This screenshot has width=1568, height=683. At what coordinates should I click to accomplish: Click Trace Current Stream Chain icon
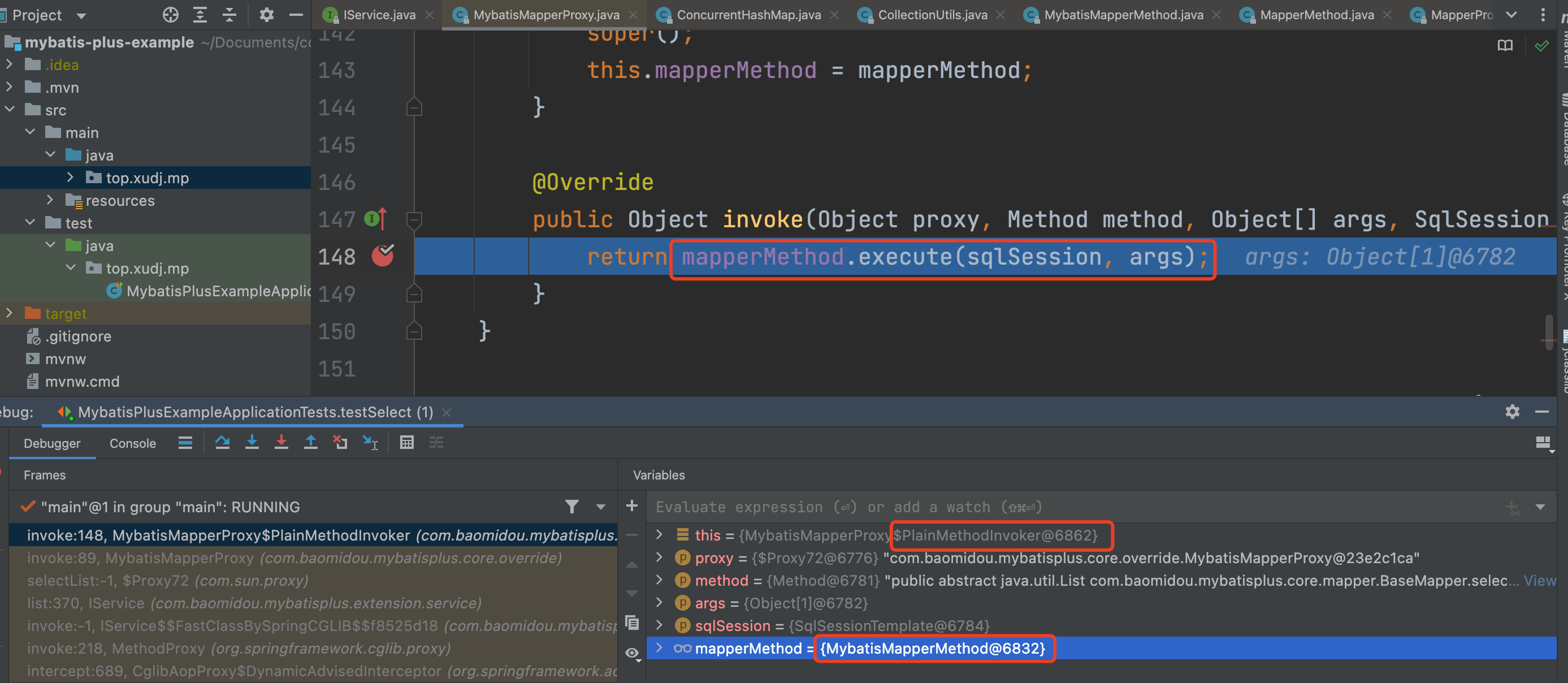(436, 443)
